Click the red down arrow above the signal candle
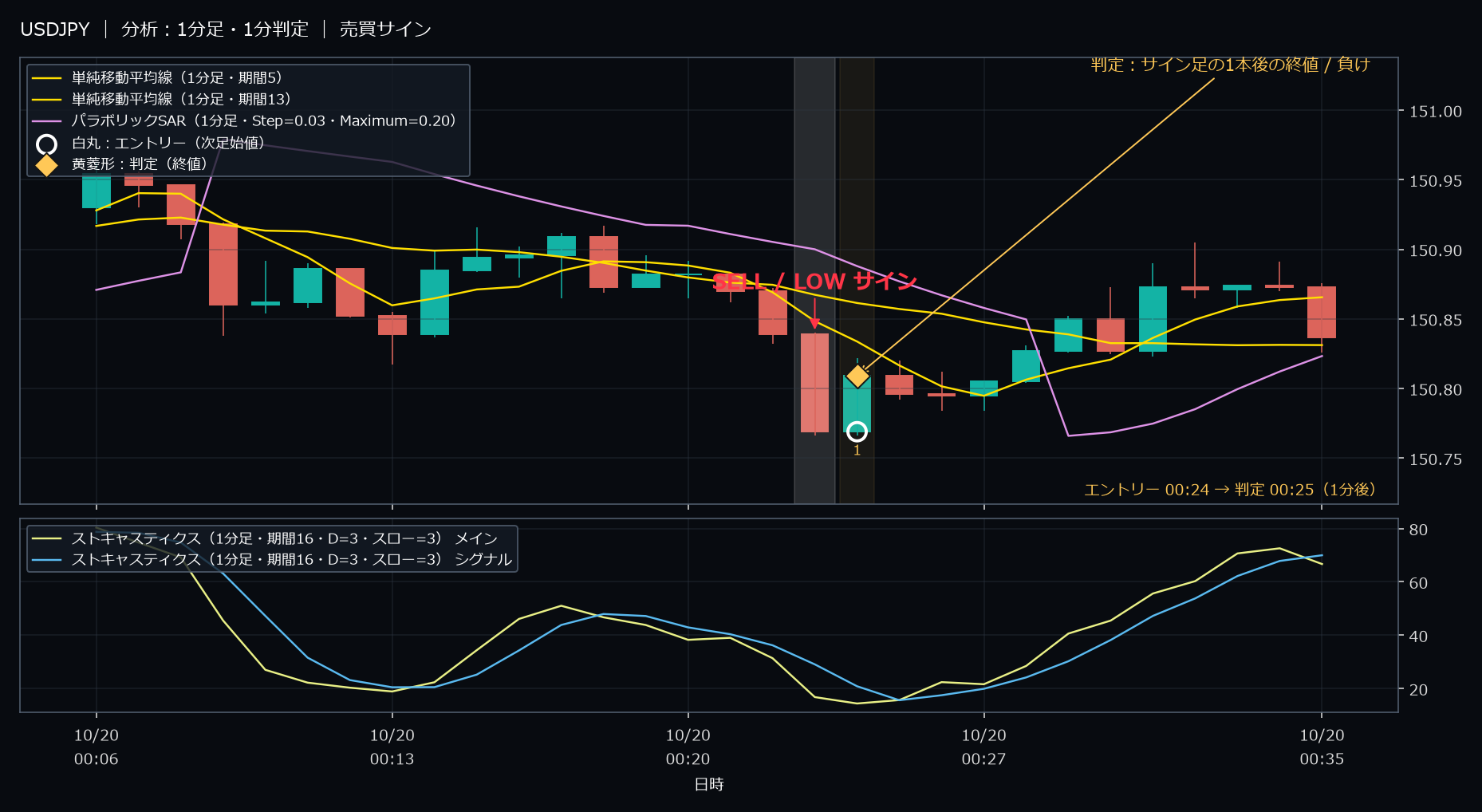1482x812 pixels. tap(814, 313)
